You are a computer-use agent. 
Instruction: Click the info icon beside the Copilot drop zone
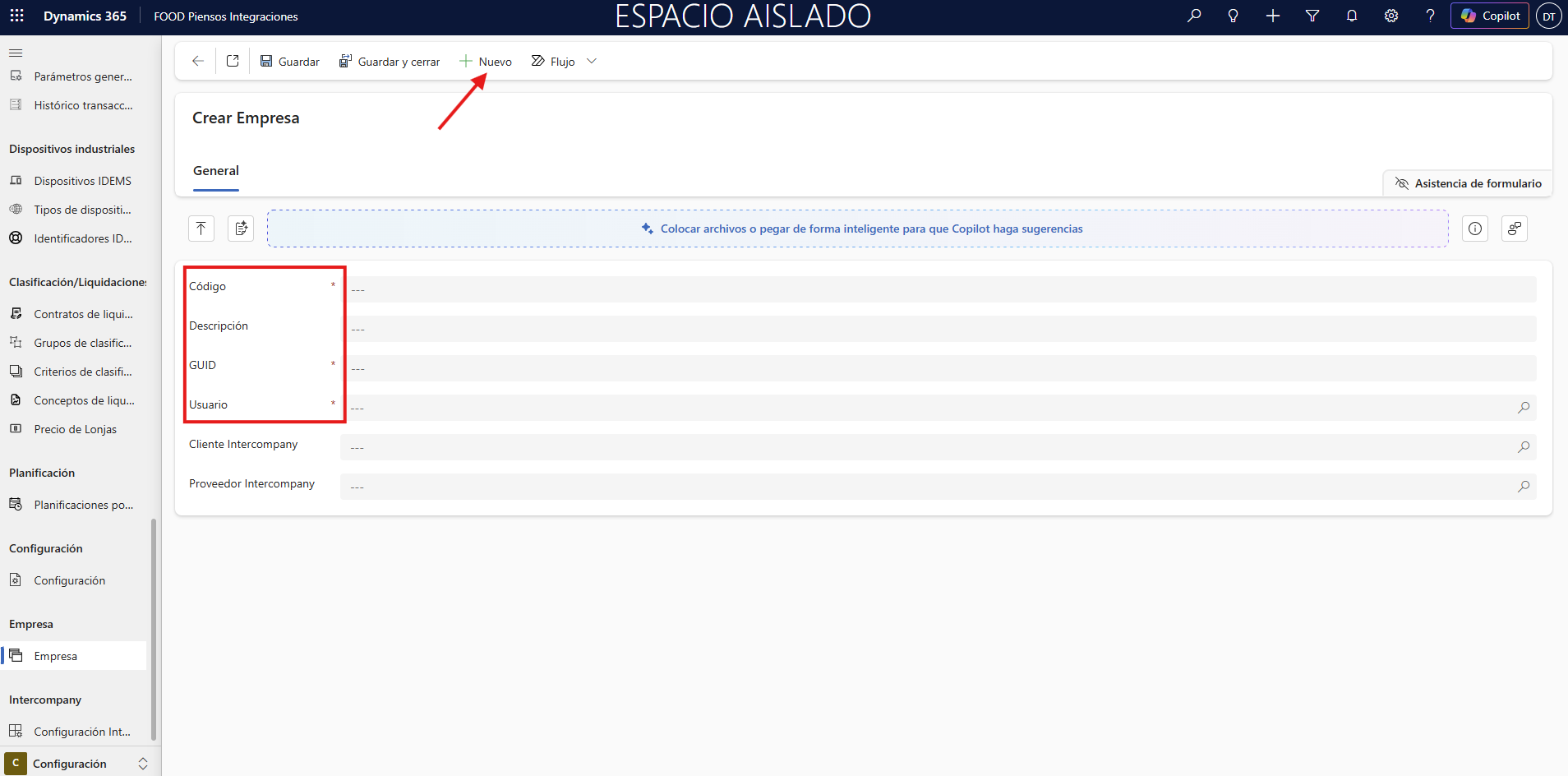(x=1474, y=229)
